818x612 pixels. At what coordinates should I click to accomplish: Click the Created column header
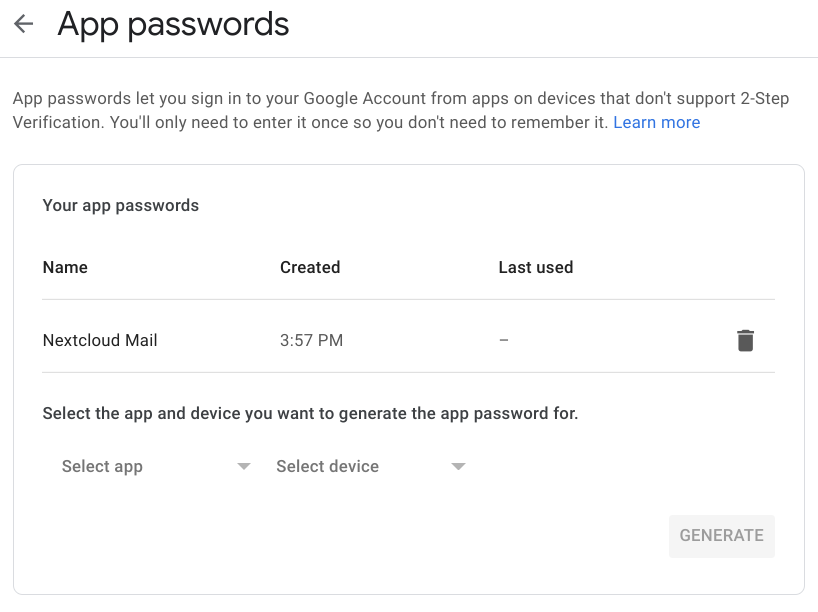click(x=310, y=267)
